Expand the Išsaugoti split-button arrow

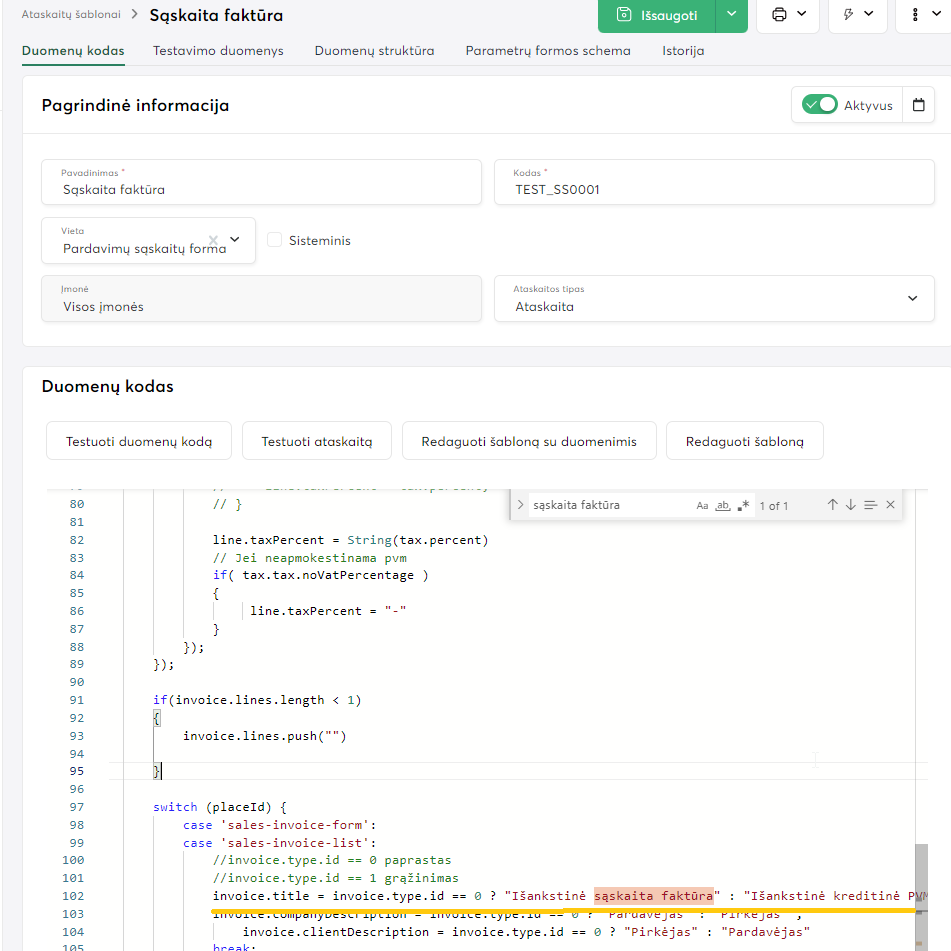[x=732, y=15]
